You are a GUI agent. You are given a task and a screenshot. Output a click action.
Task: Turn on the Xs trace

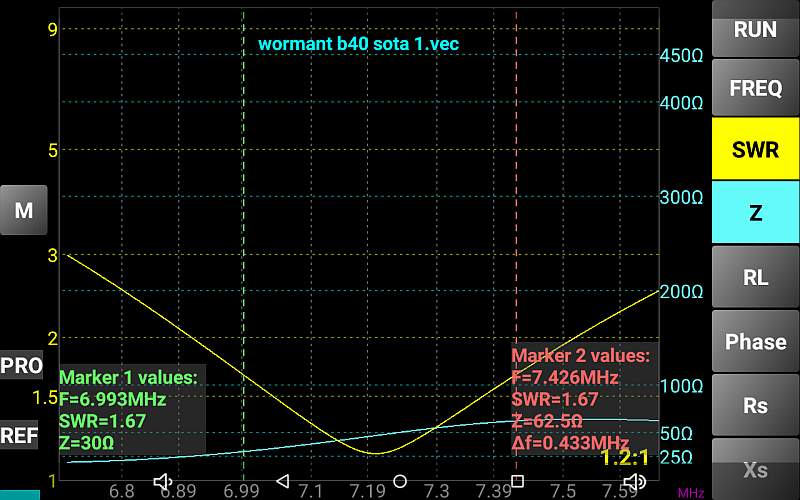(755, 468)
